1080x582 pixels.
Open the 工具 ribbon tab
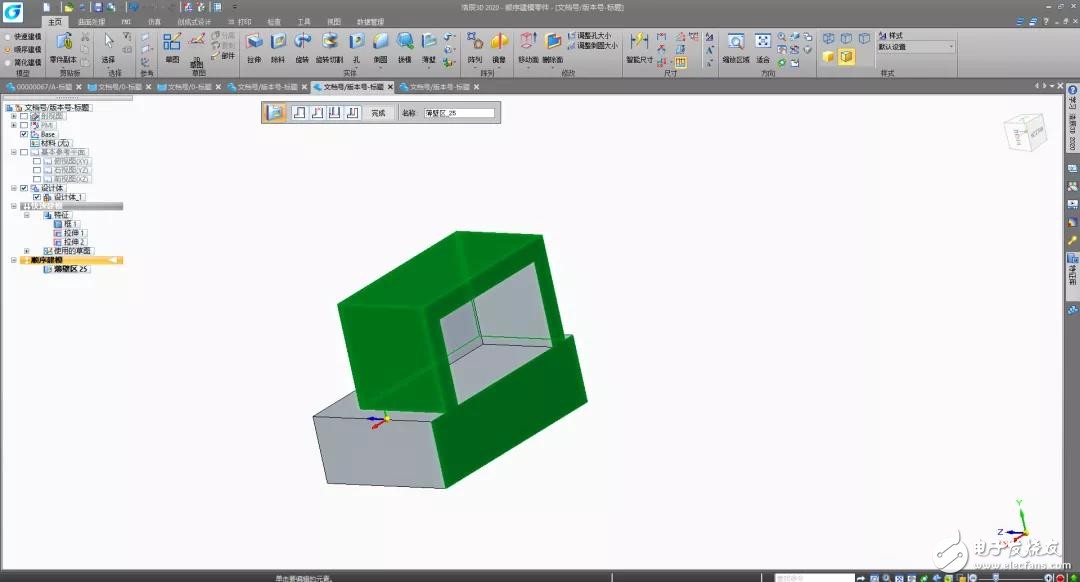coord(304,22)
